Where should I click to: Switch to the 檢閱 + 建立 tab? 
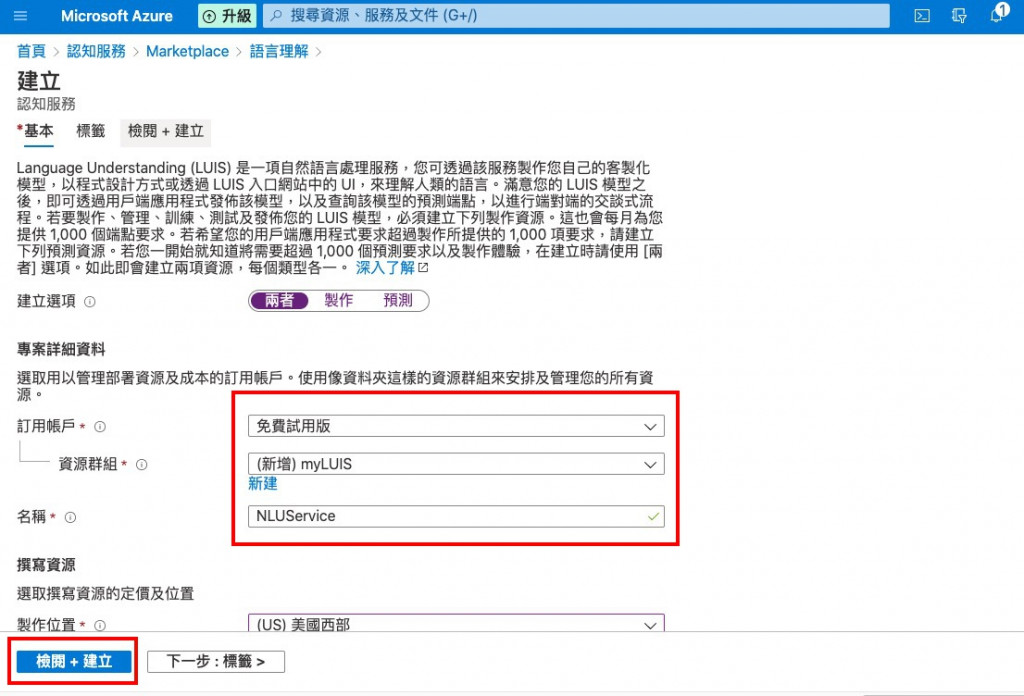coord(165,131)
